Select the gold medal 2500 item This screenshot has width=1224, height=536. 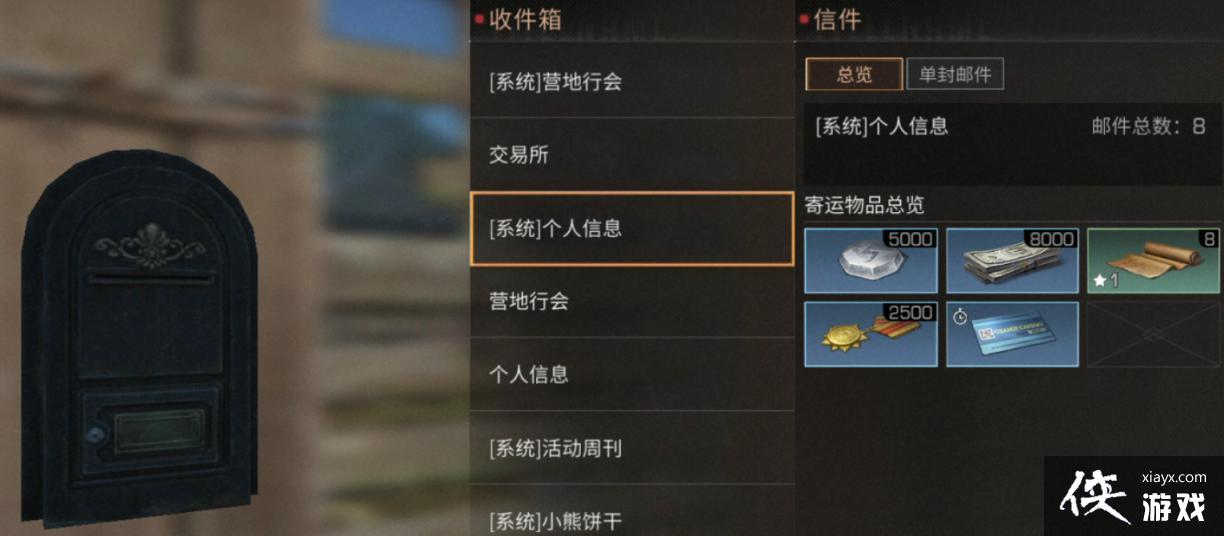pos(871,334)
